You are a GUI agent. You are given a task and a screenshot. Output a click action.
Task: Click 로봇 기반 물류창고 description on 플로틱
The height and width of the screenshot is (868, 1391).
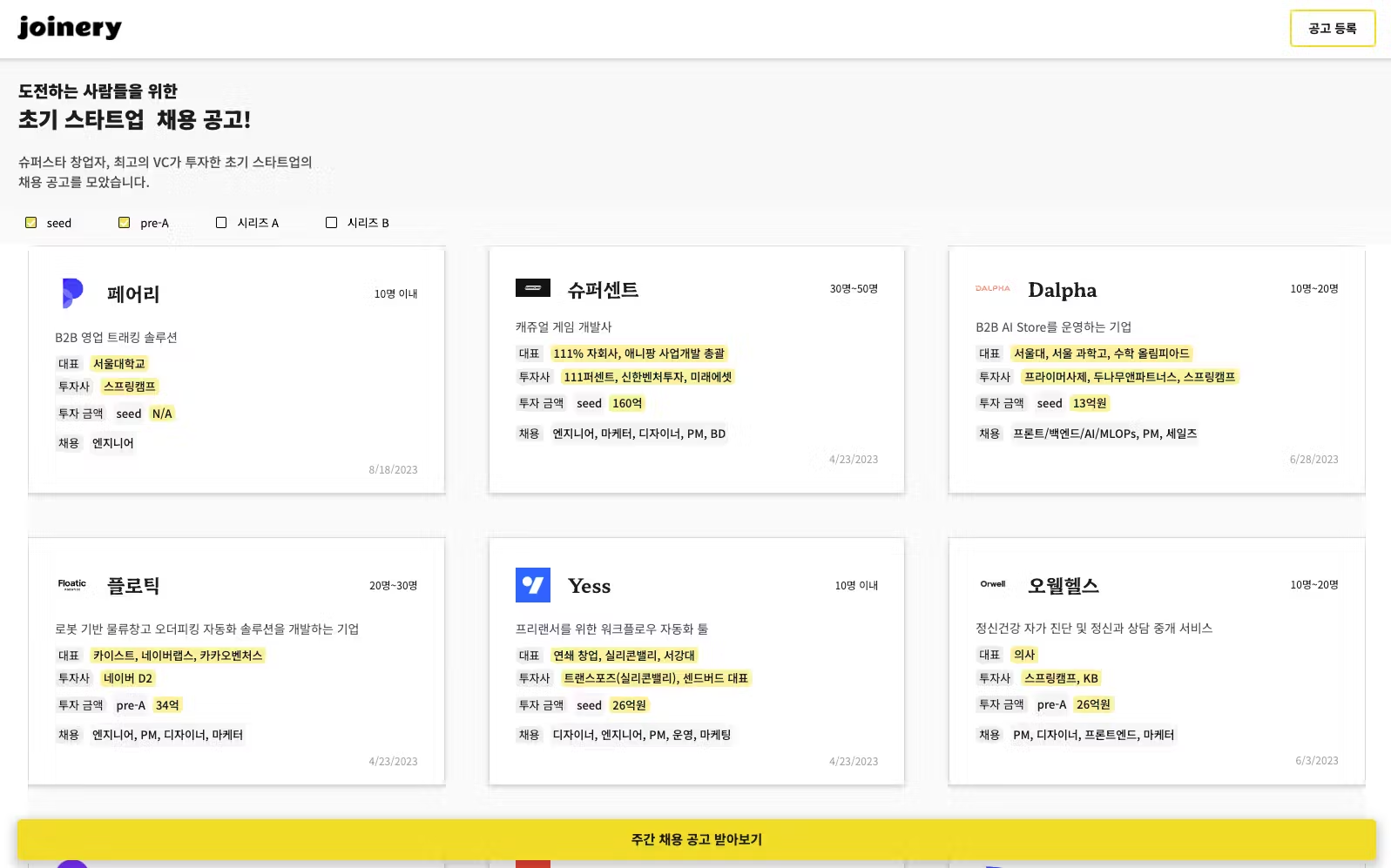[207, 629]
